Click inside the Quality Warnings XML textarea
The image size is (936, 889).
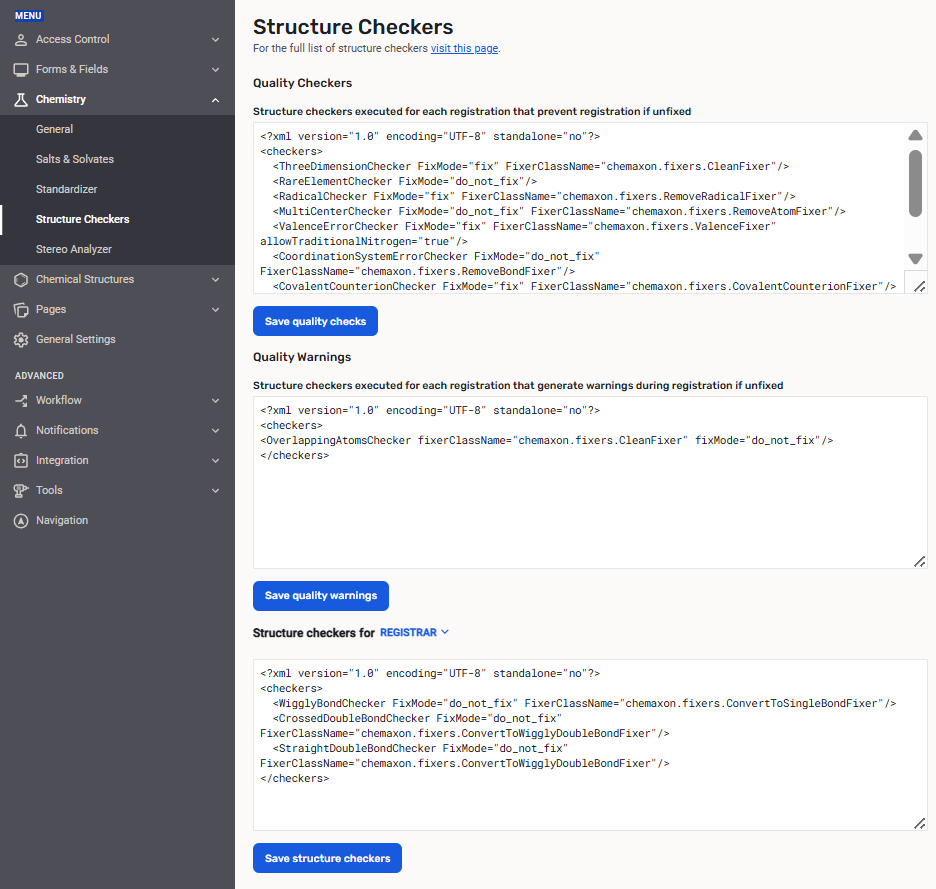[590, 510]
